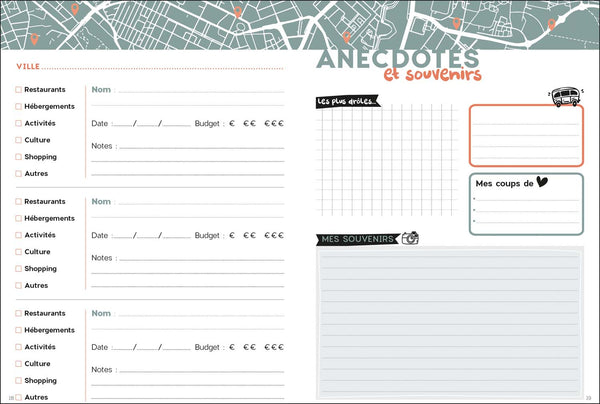
Task: Click the ANECDOTES title
Action: pos(398,59)
